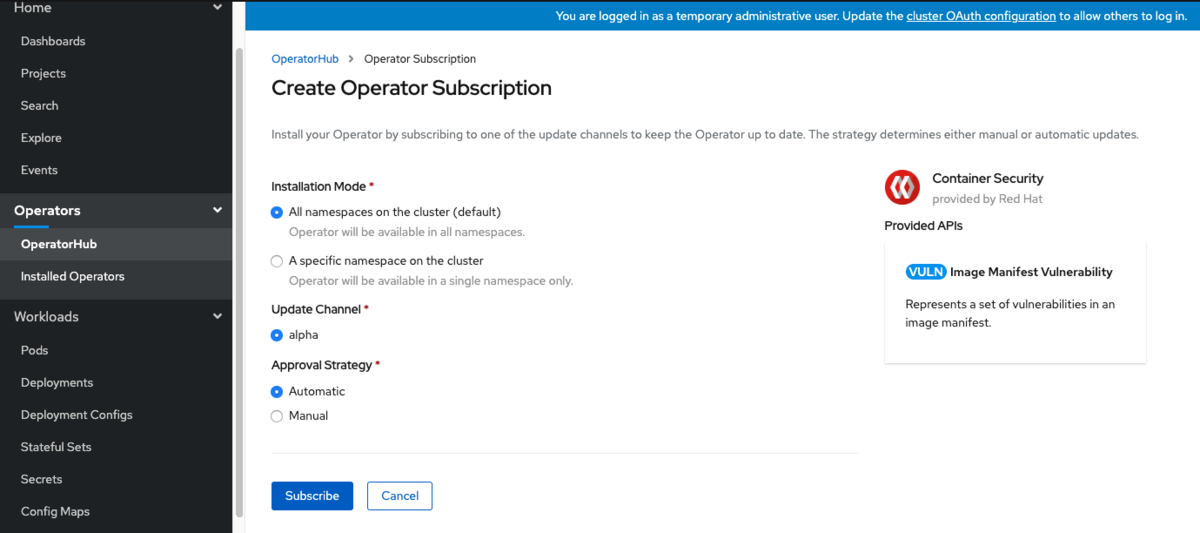Viewport: 1200px width, 533px height.
Task: Click the Image Manifest Vulnerability title
Action: [x=1031, y=272]
